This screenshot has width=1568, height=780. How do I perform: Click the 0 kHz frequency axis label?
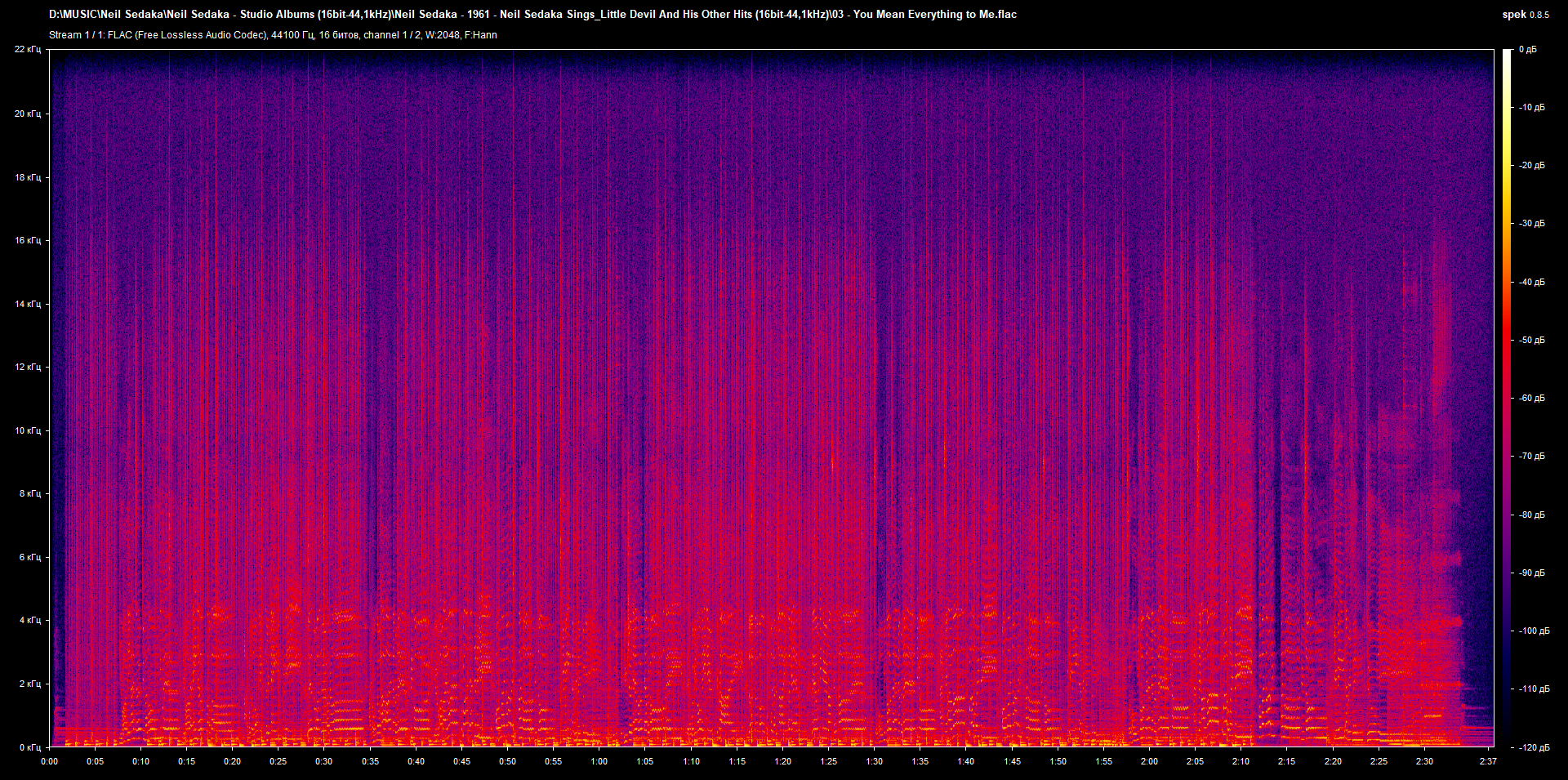pos(30,747)
